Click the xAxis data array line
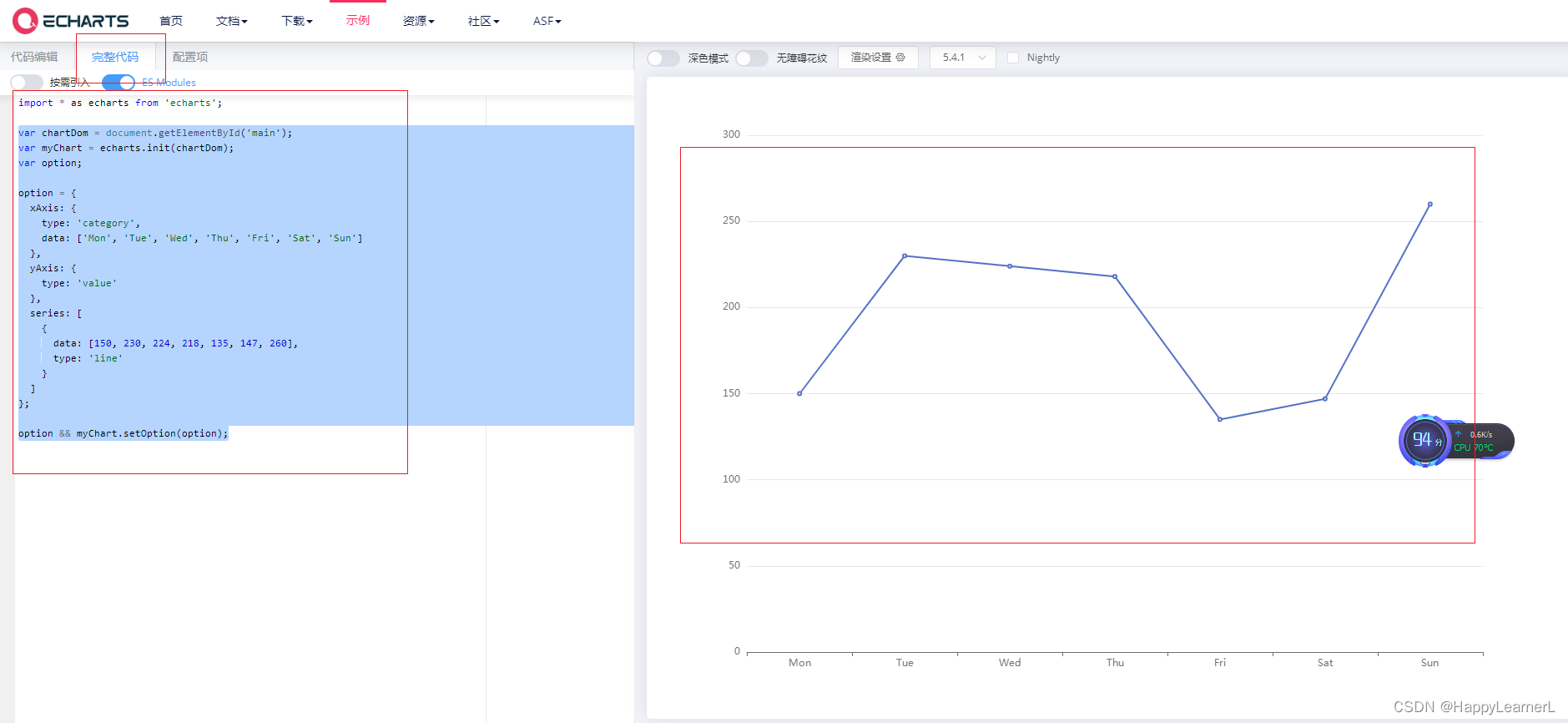The height and width of the screenshot is (723, 1568). coord(202,238)
